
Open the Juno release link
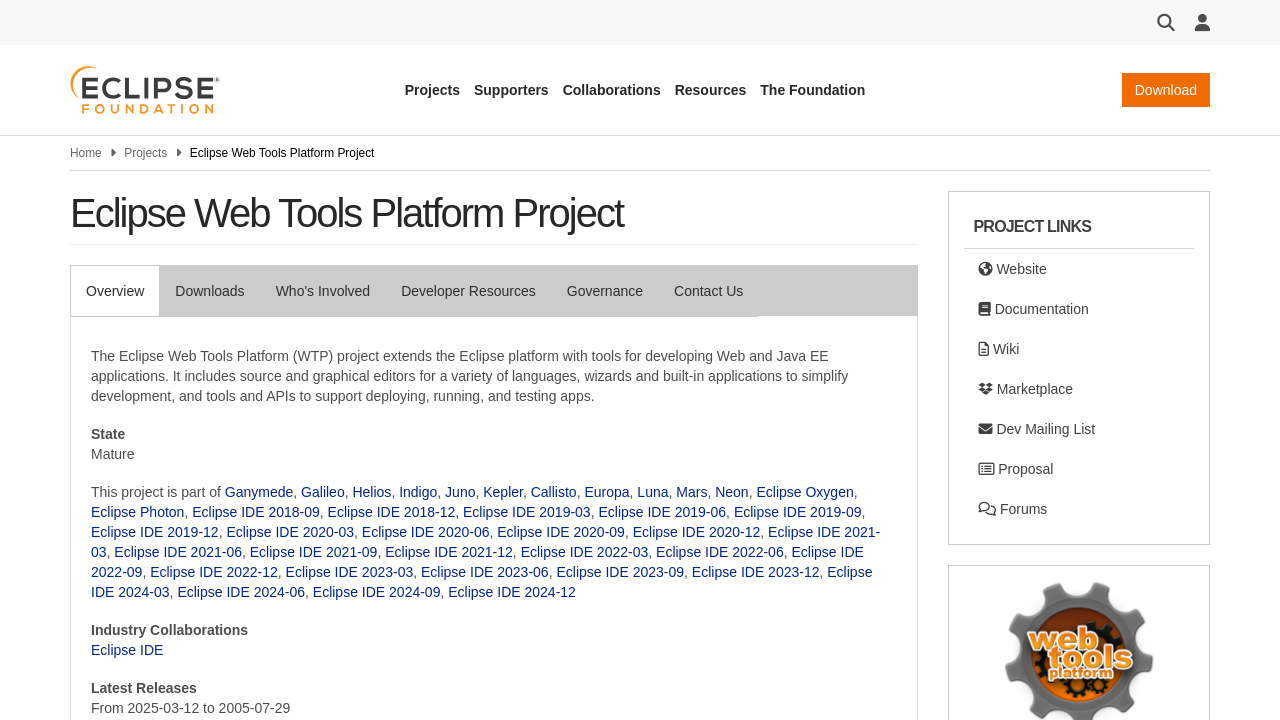pyautogui.click(x=460, y=492)
